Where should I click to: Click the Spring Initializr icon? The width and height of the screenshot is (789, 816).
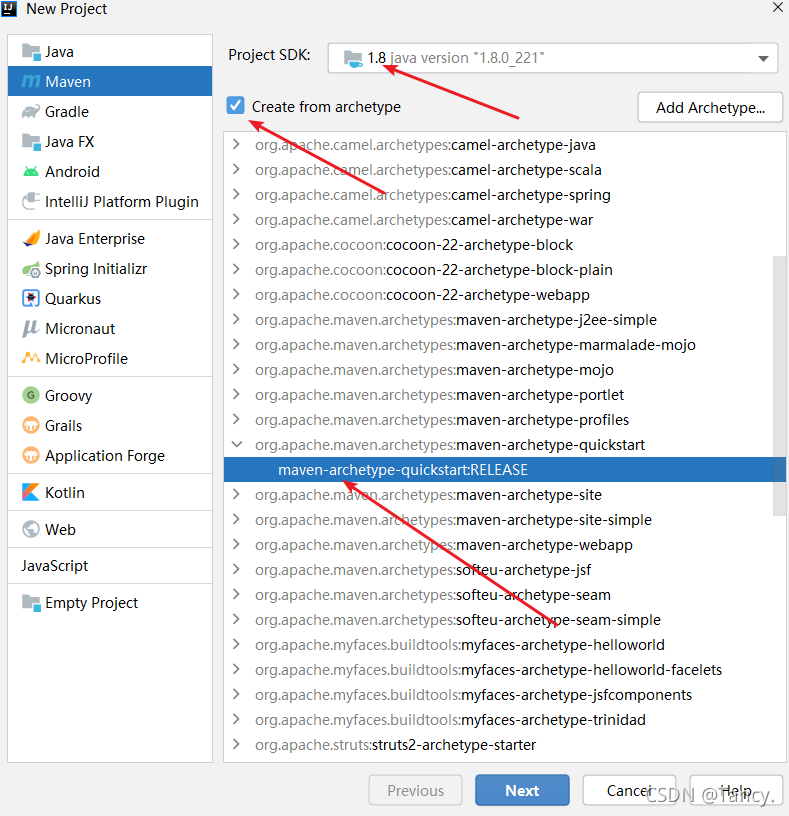(31, 269)
